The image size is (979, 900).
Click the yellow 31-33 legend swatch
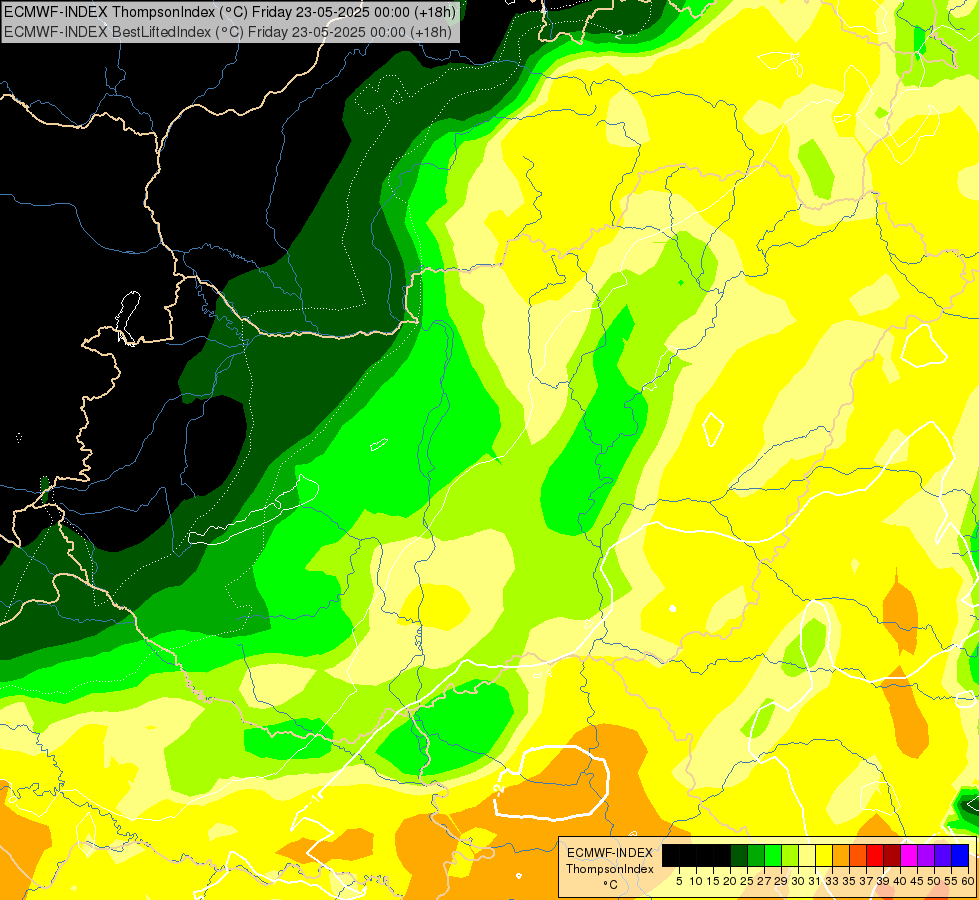tap(824, 855)
